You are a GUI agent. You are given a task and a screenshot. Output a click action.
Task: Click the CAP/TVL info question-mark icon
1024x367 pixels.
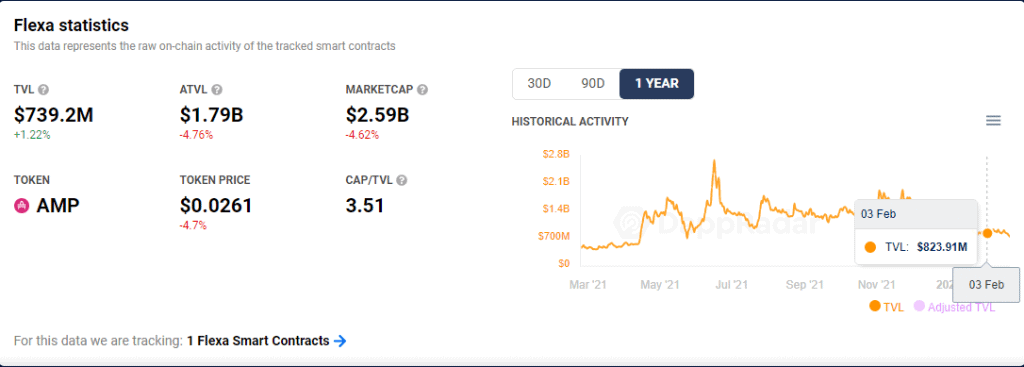coord(402,180)
